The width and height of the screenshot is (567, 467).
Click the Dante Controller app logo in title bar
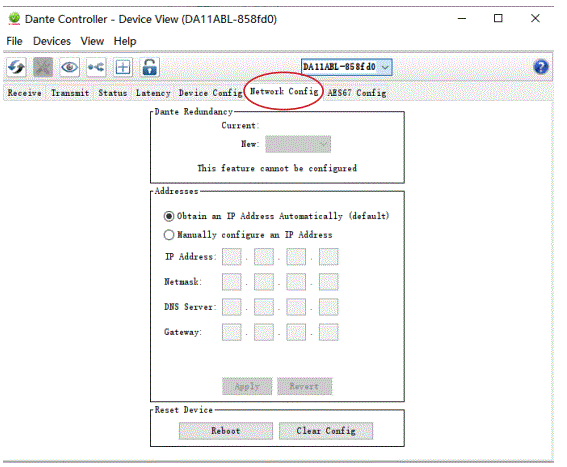[14, 19]
